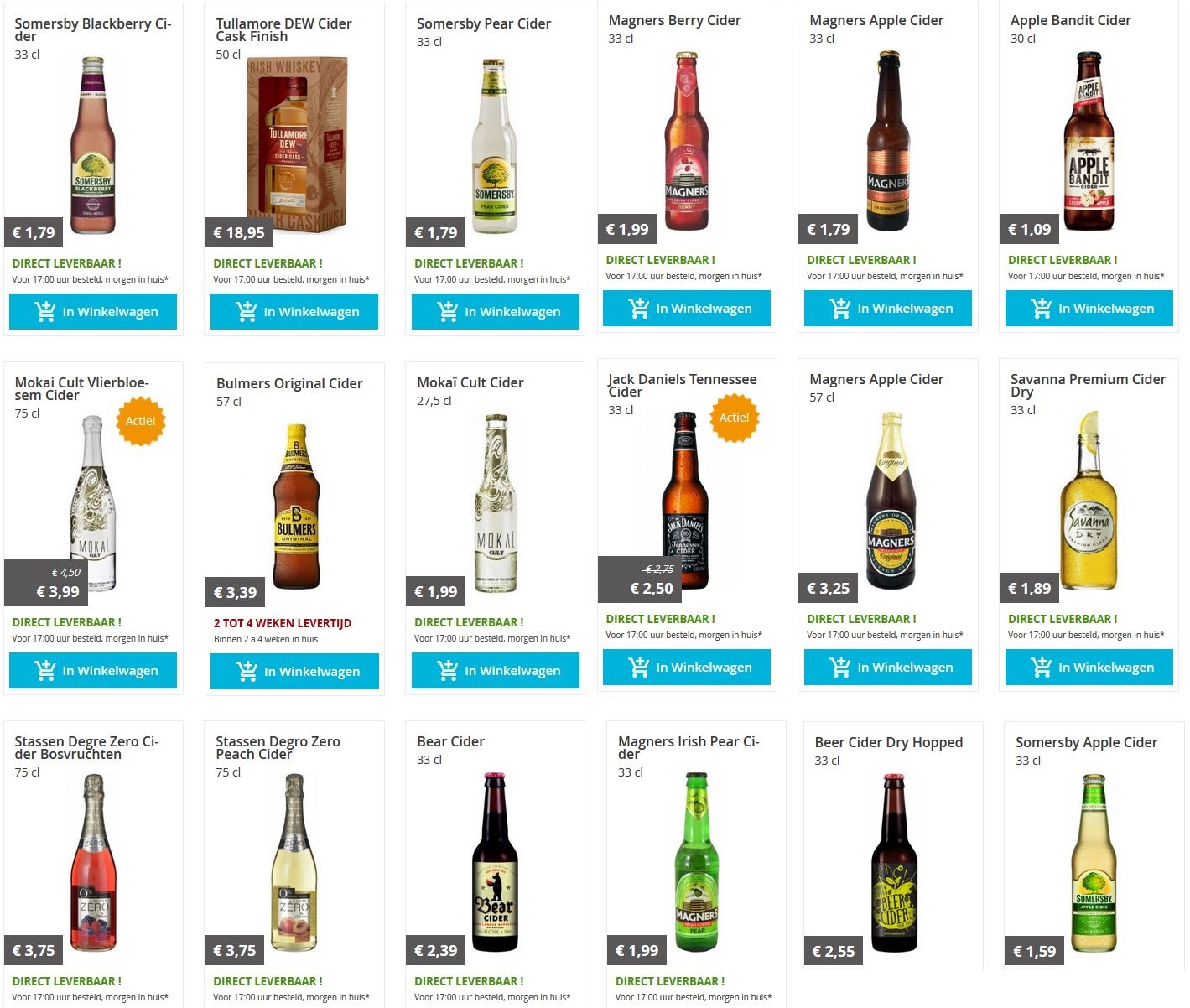This screenshot has width=1190, height=1008.
Task: View the Somersby Apple Cider bottle image
Action: (x=1094, y=863)
